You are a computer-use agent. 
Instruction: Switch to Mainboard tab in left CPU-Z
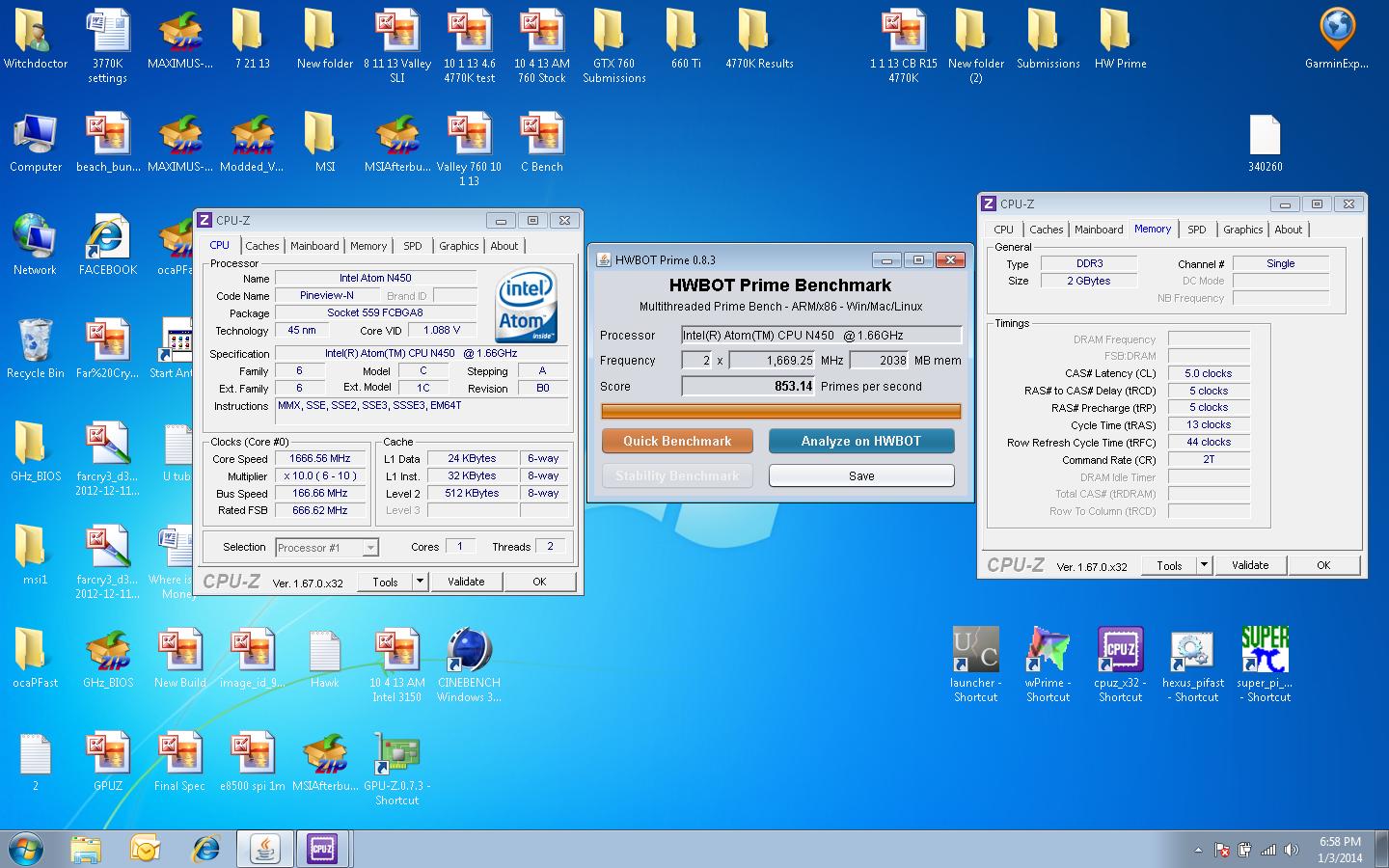pos(314,246)
